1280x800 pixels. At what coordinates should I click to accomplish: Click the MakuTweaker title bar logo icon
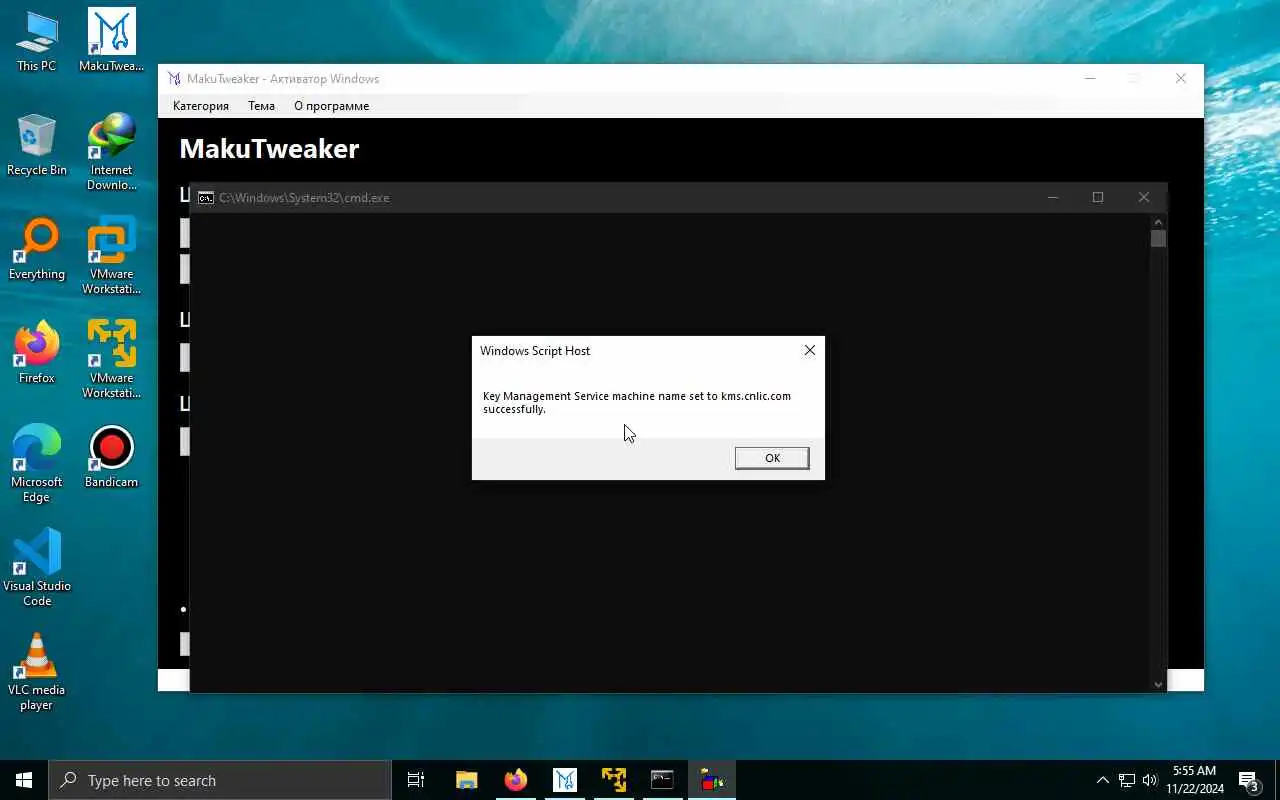tap(174, 79)
